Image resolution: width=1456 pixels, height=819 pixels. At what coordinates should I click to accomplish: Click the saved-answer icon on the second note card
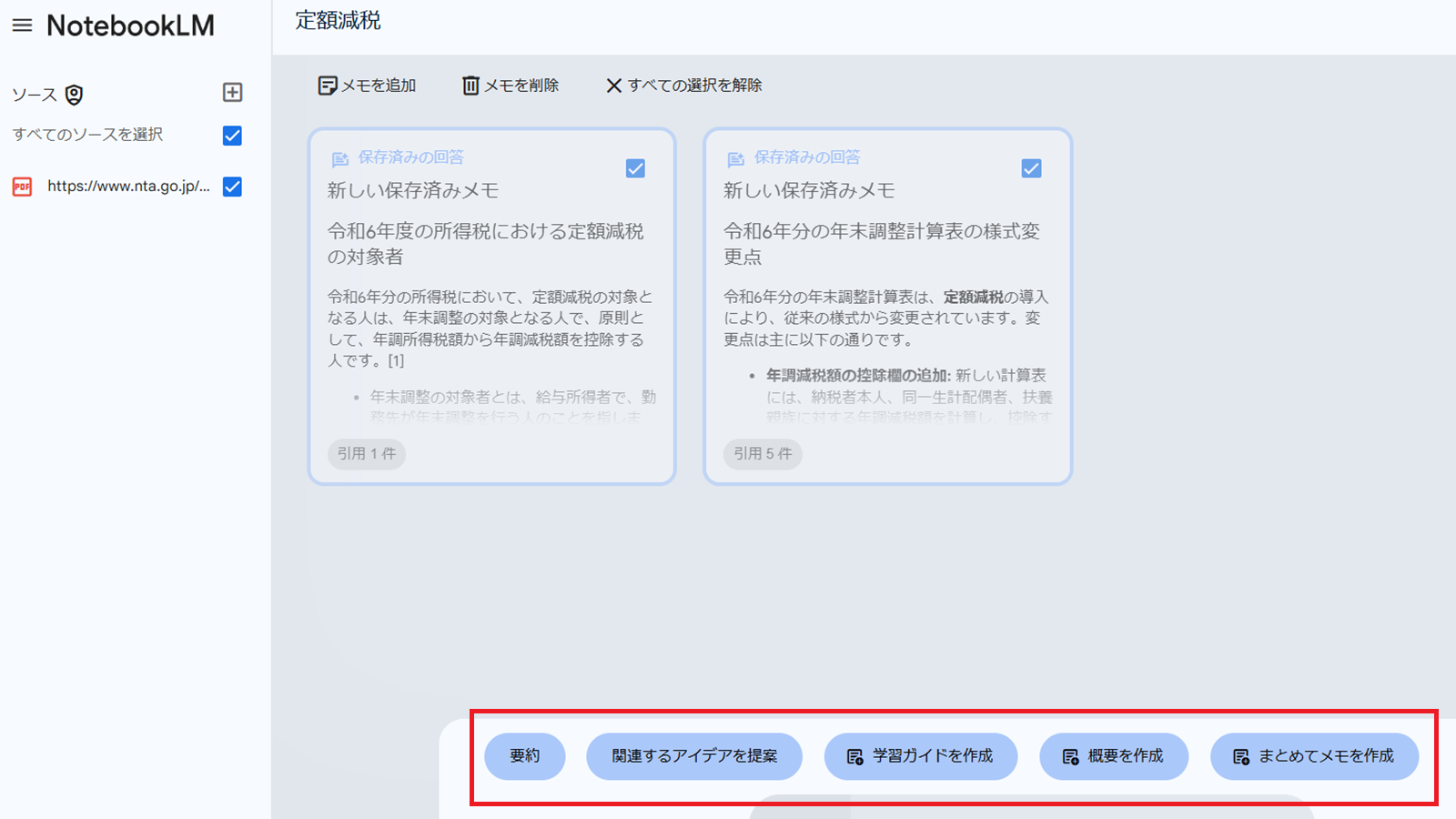[x=735, y=158]
